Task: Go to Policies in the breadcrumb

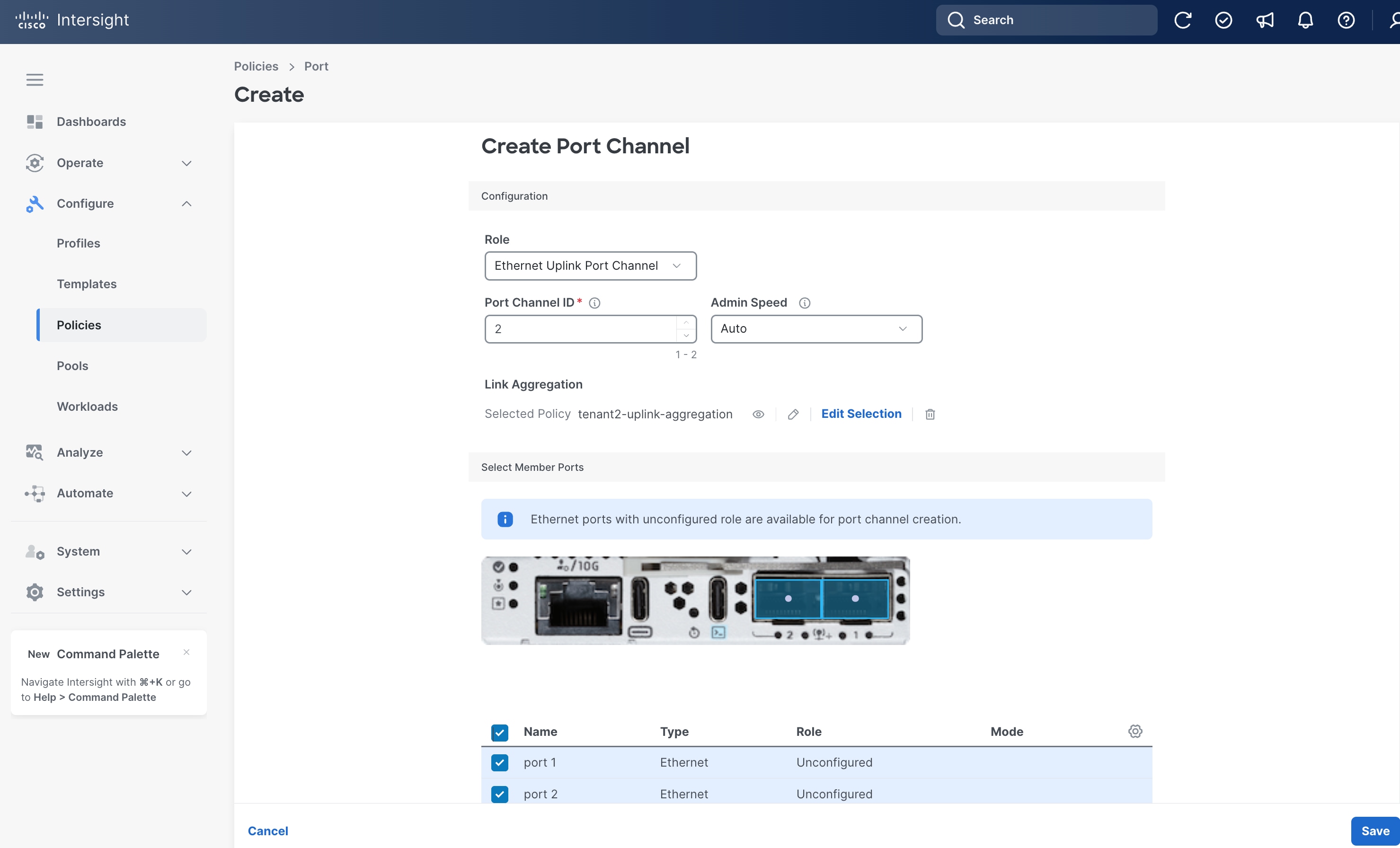Action: 256,66
